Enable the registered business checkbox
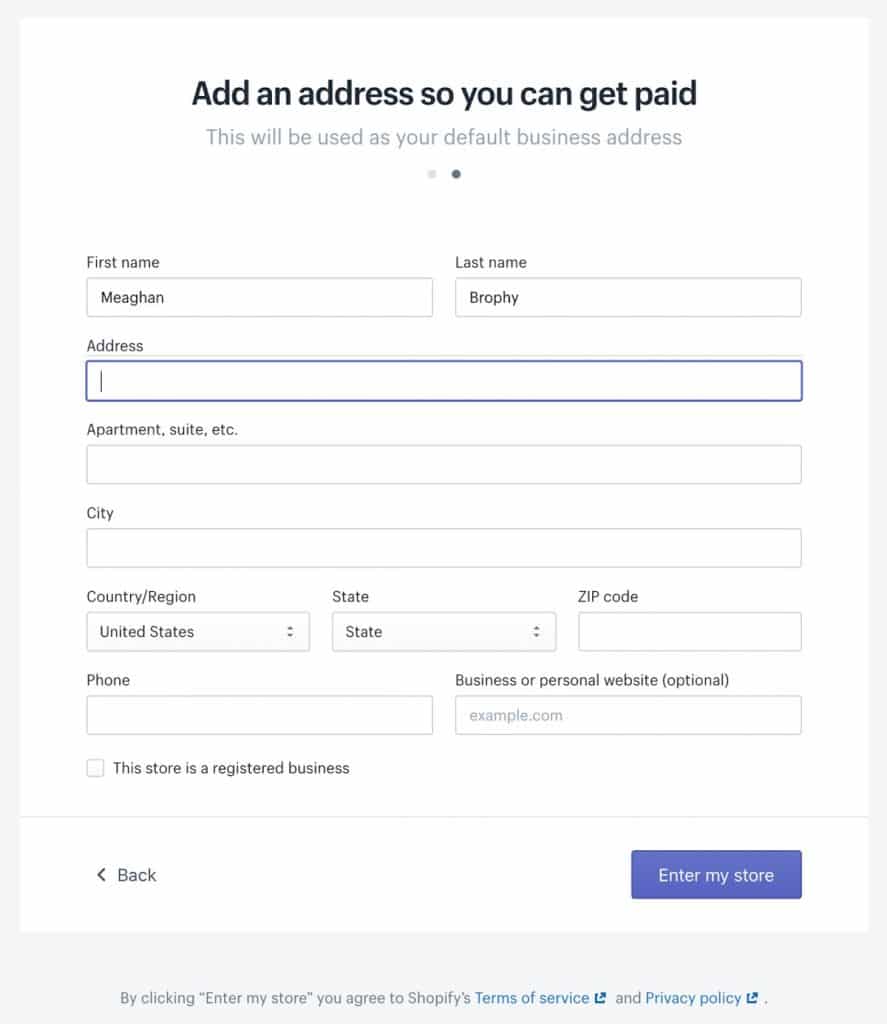887x1024 pixels. click(x=95, y=768)
